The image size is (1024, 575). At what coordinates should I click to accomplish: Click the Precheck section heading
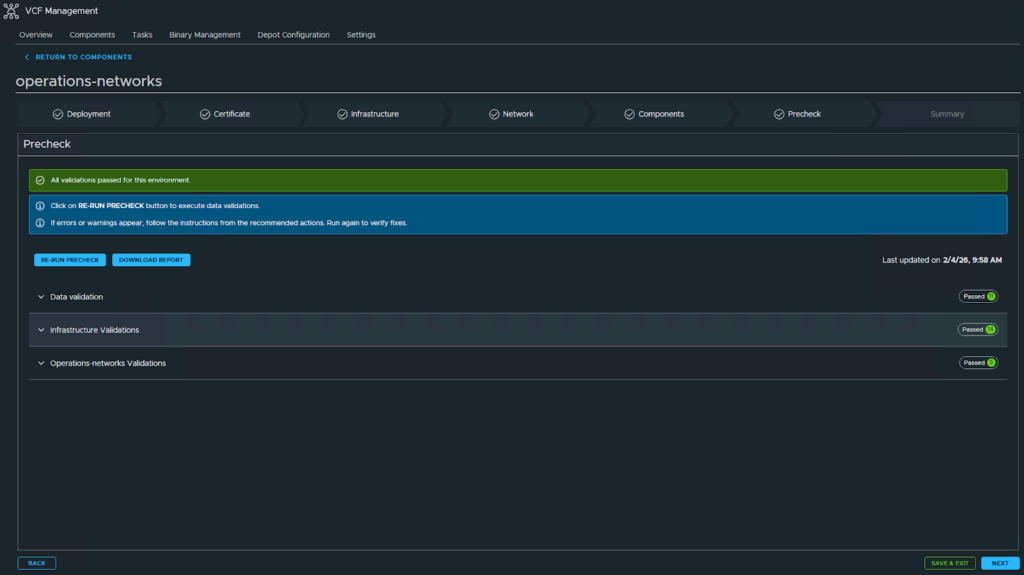pyautogui.click(x=47, y=144)
